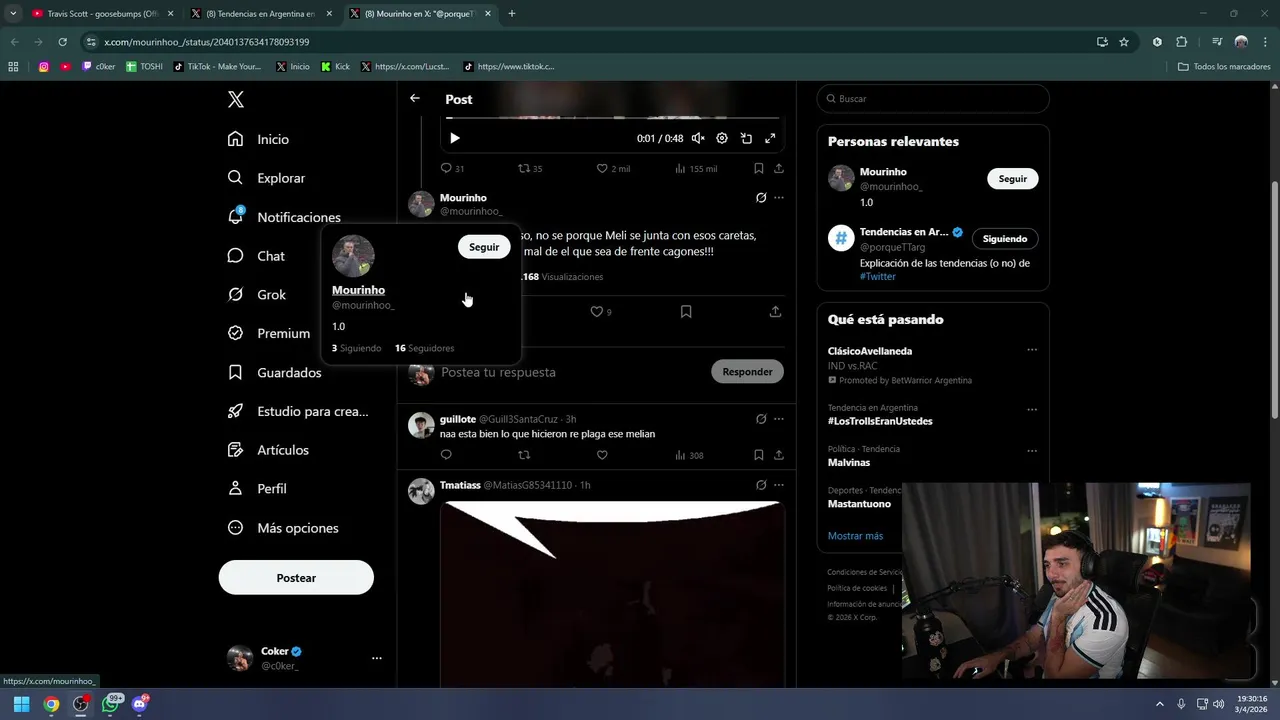Open Windows Start menu

click(21, 704)
